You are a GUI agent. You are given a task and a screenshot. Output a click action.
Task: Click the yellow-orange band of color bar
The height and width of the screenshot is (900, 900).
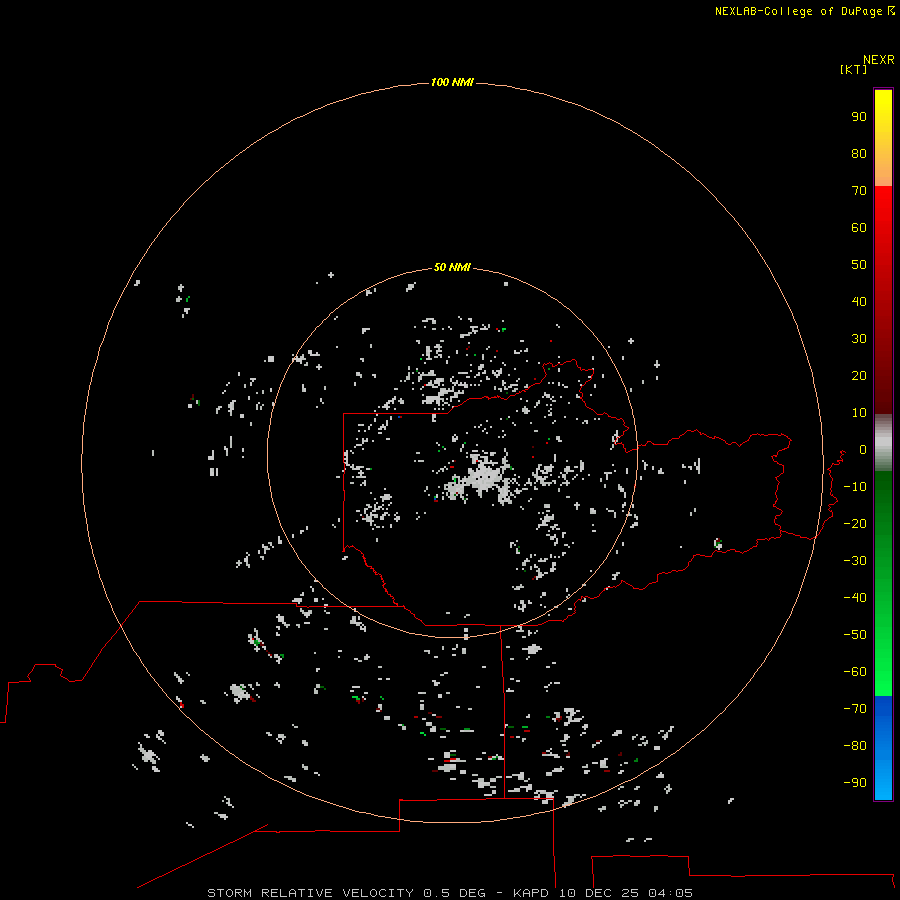[x=883, y=138]
